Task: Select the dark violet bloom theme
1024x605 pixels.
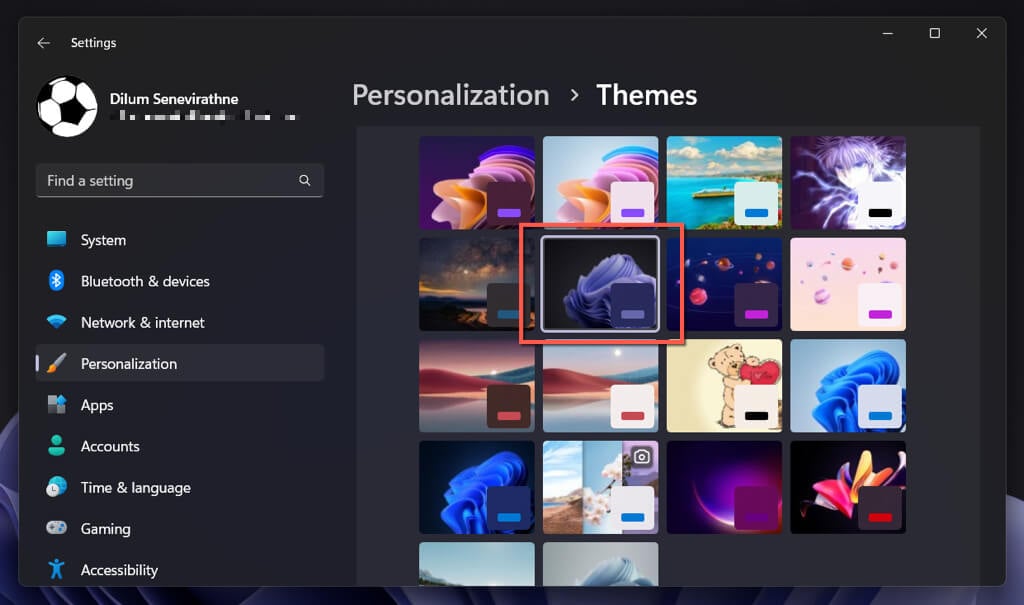Action: point(600,284)
